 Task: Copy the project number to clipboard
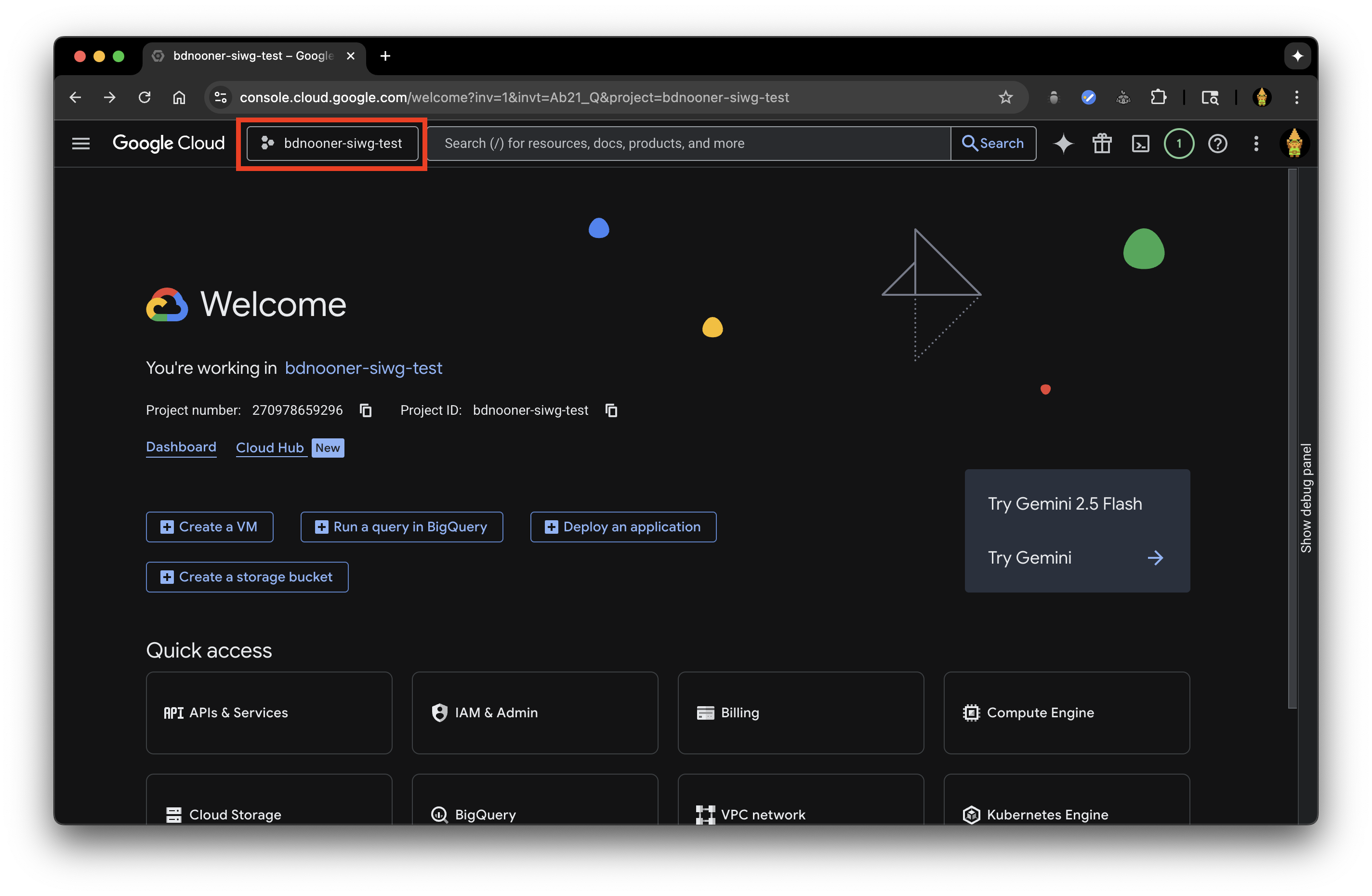click(x=366, y=410)
